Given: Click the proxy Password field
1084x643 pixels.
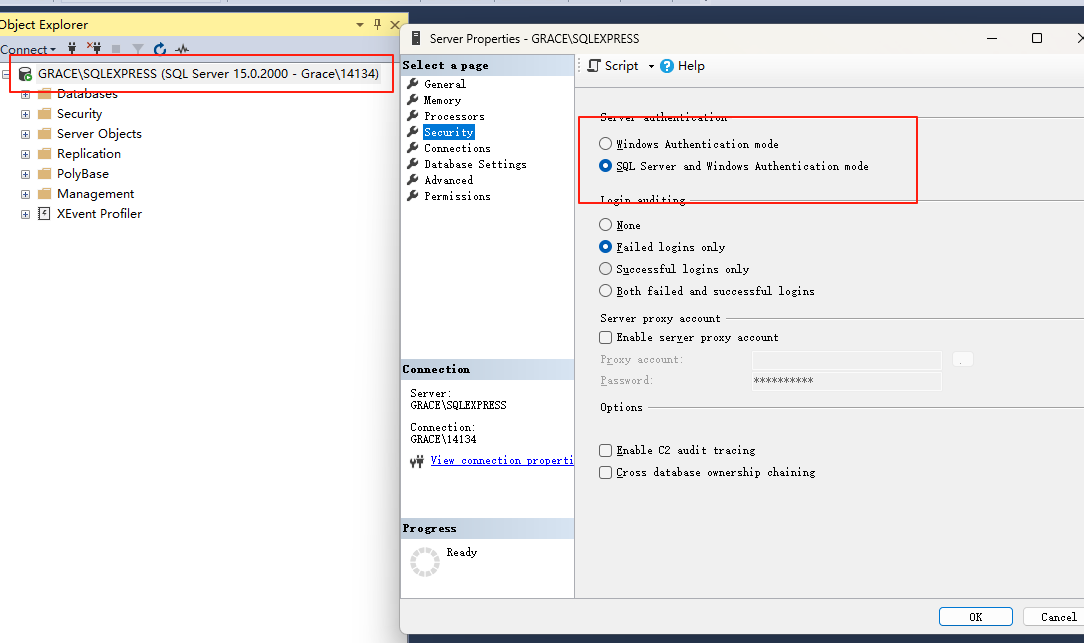Looking at the screenshot, I should [846, 381].
